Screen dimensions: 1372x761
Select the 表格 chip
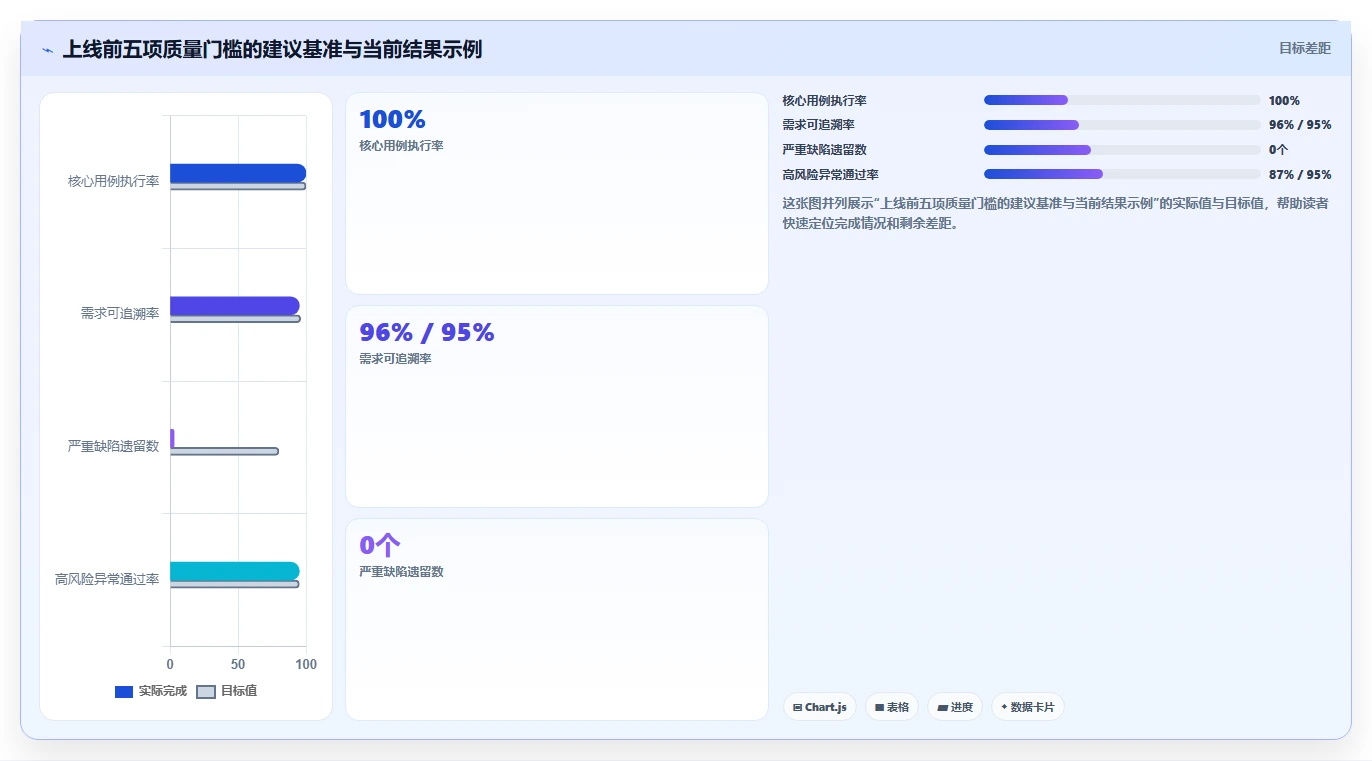[892, 707]
